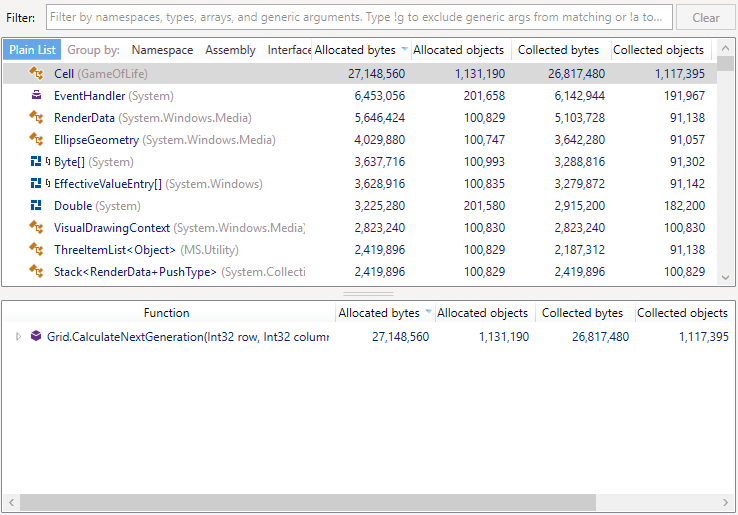The width and height of the screenshot is (738, 515).
Task: Select the Double (System) type name
Action: 97,206
